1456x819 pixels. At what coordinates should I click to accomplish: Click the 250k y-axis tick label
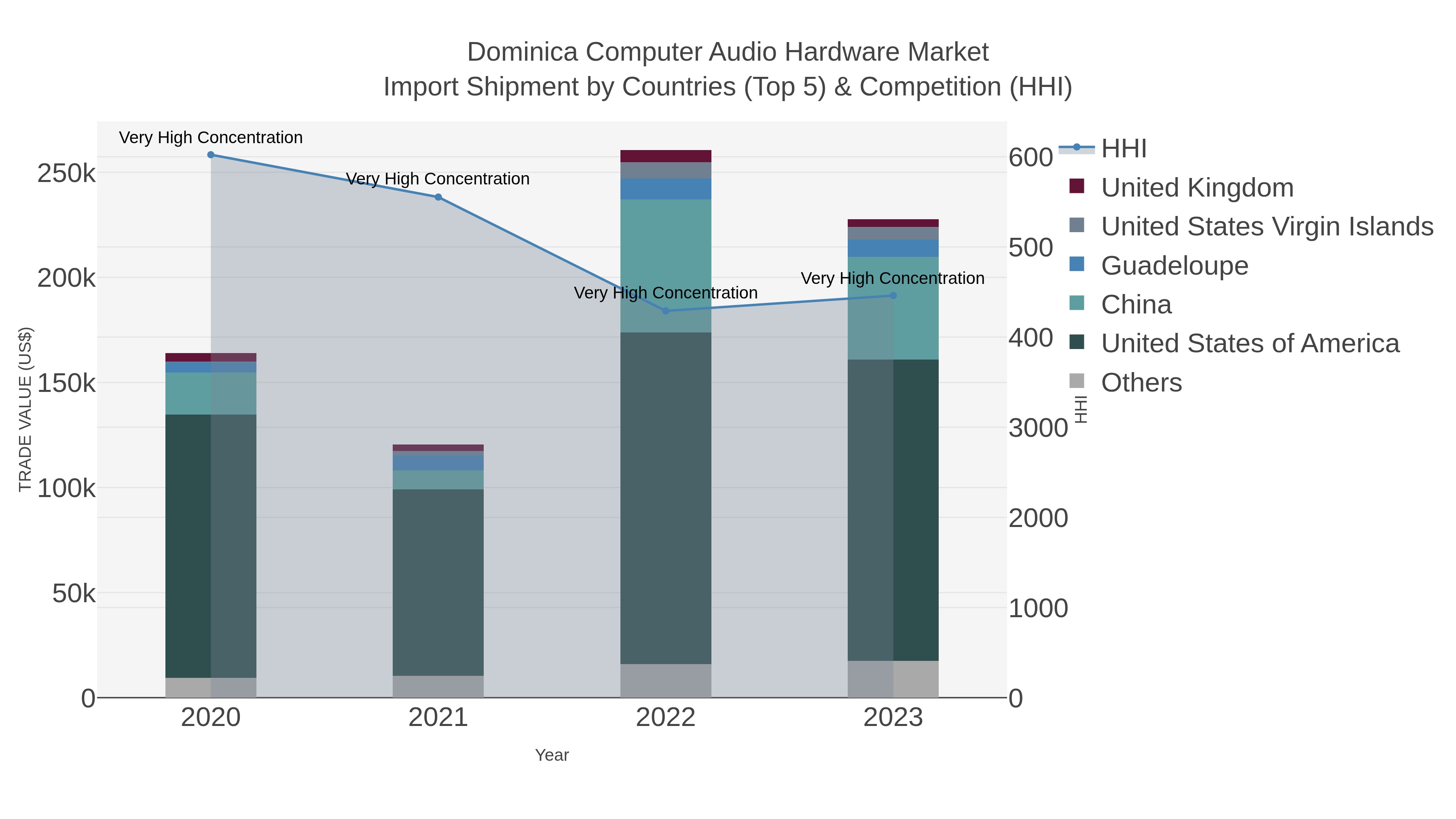click(66, 174)
